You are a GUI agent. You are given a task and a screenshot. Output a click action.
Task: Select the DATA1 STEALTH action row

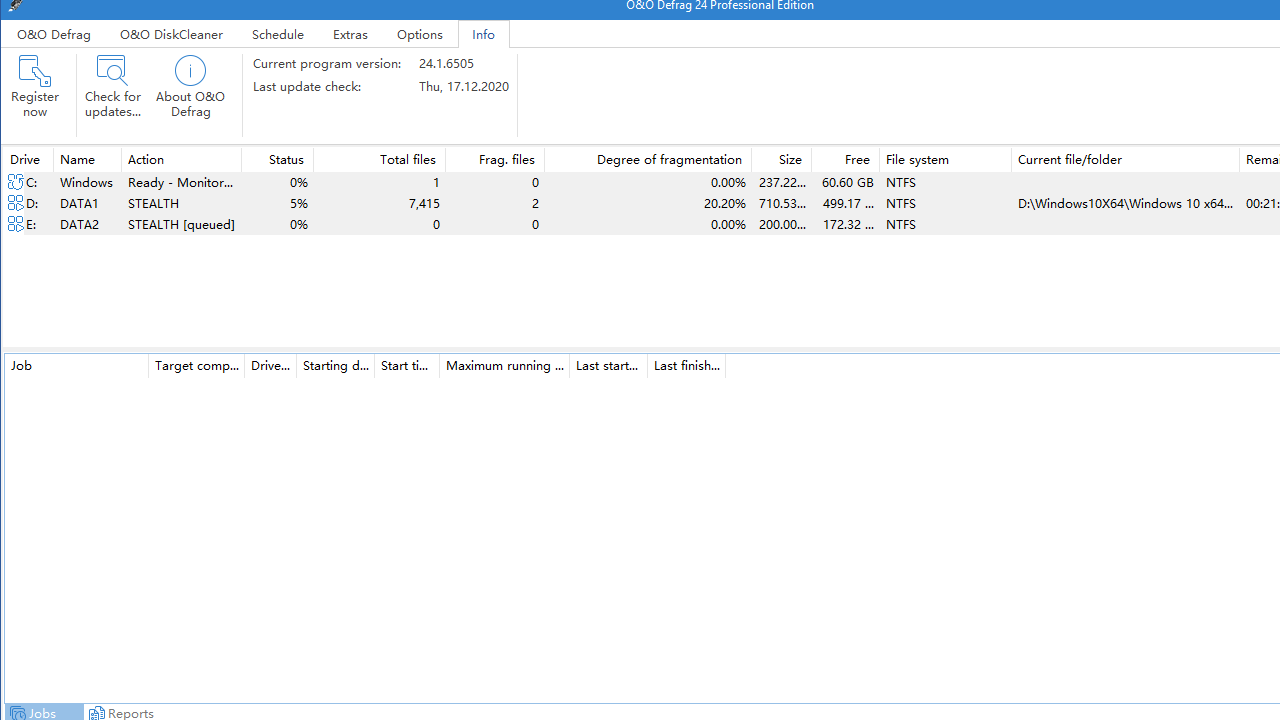click(x=154, y=203)
